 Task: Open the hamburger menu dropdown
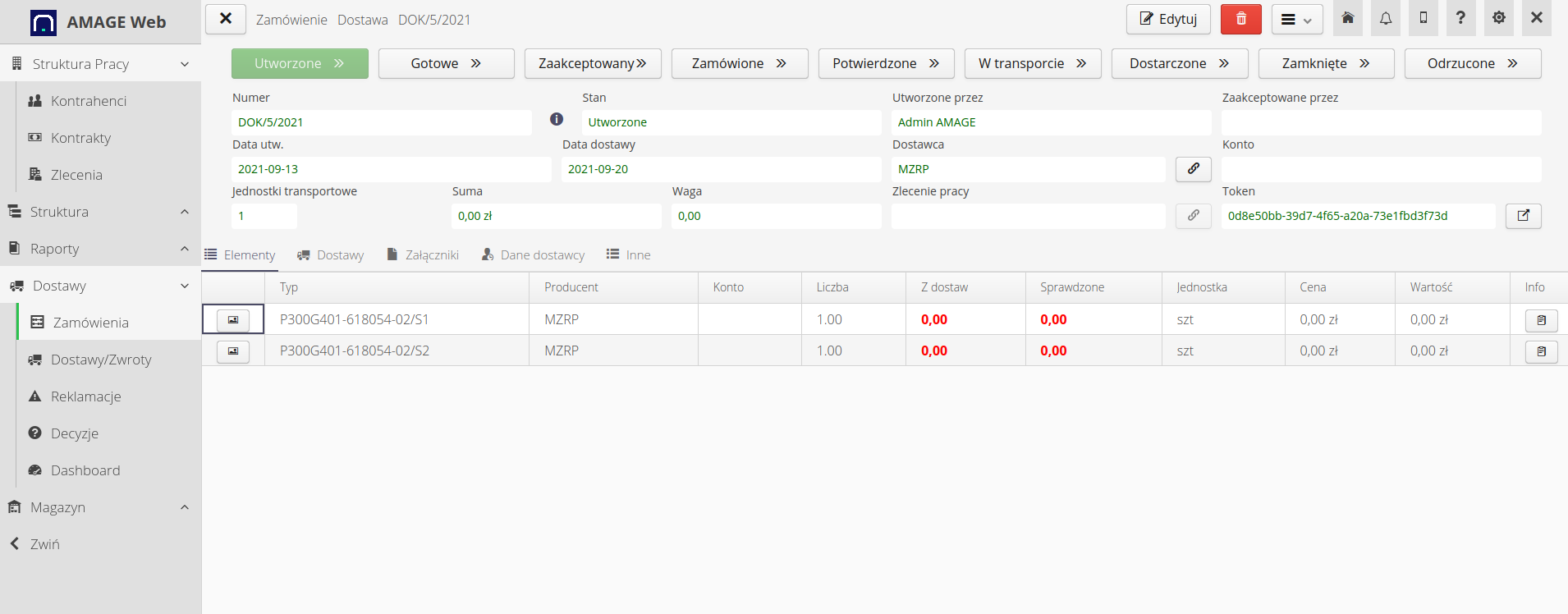pyautogui.click(x=1296, y=20)
